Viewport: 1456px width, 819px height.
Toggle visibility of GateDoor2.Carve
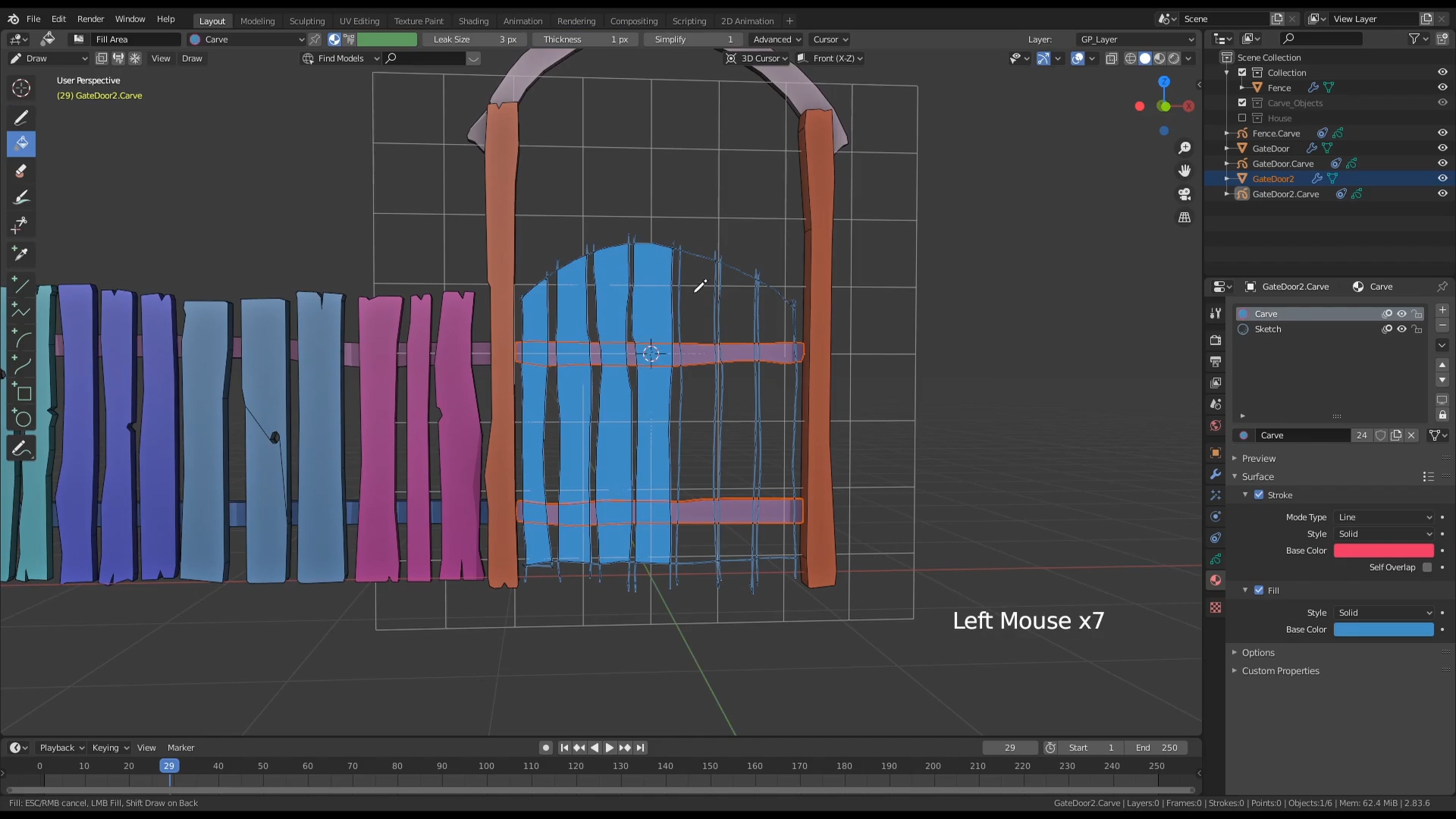[x=1442, y=194]
